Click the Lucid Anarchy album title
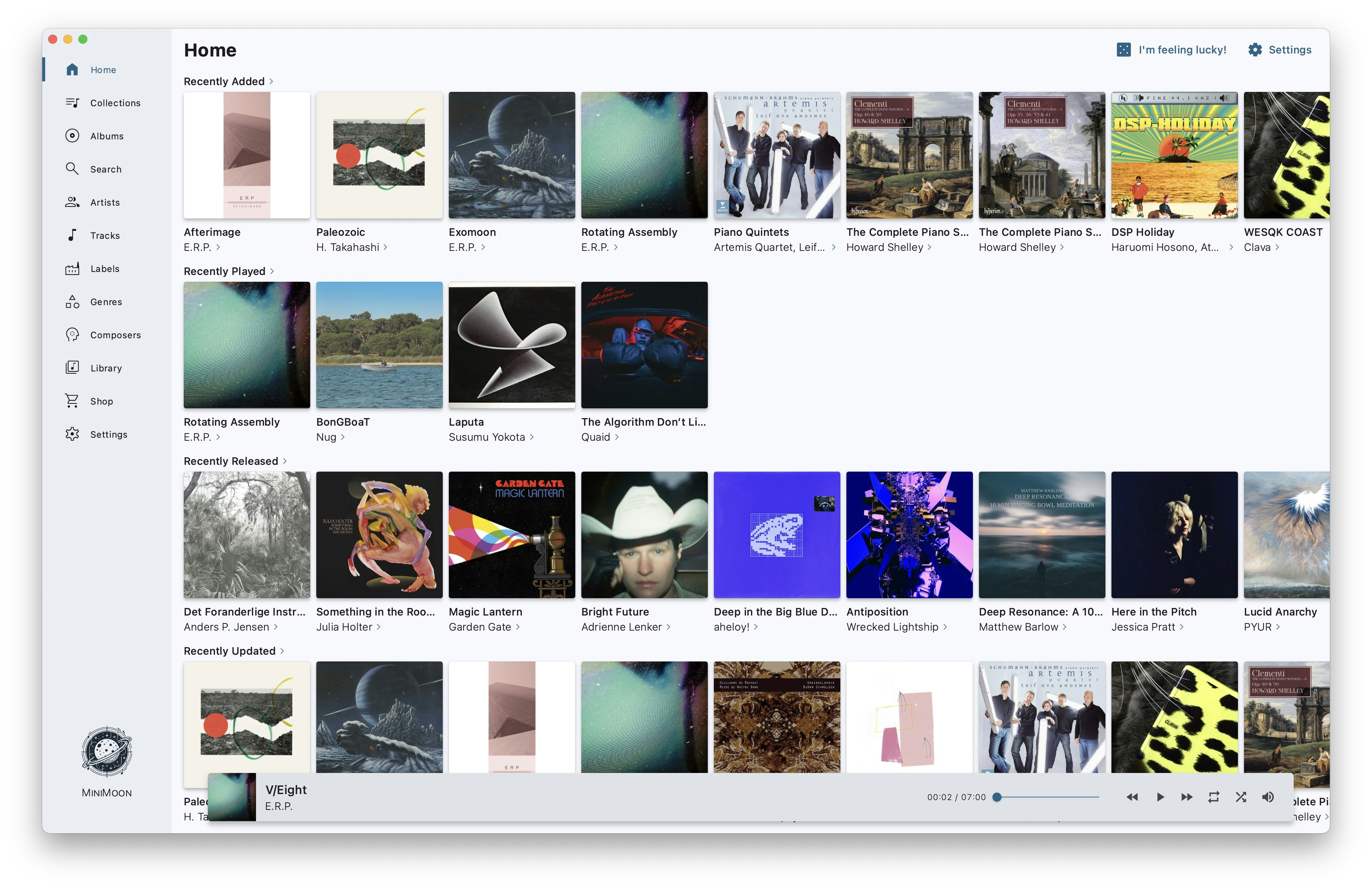This screenshot has height=889, width=1372. click(1281, 612)
